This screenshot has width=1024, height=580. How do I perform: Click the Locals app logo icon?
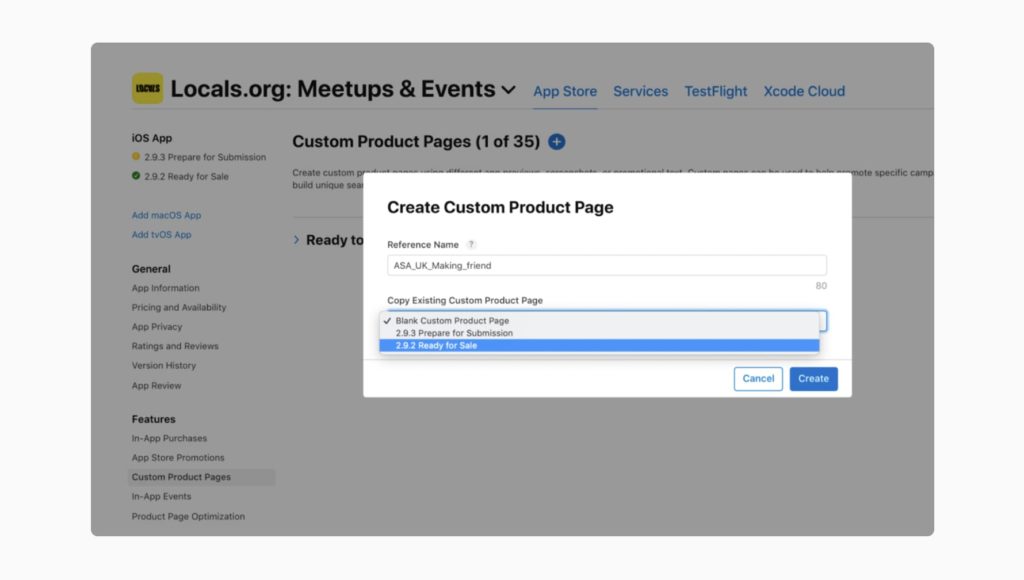point(148,88)
